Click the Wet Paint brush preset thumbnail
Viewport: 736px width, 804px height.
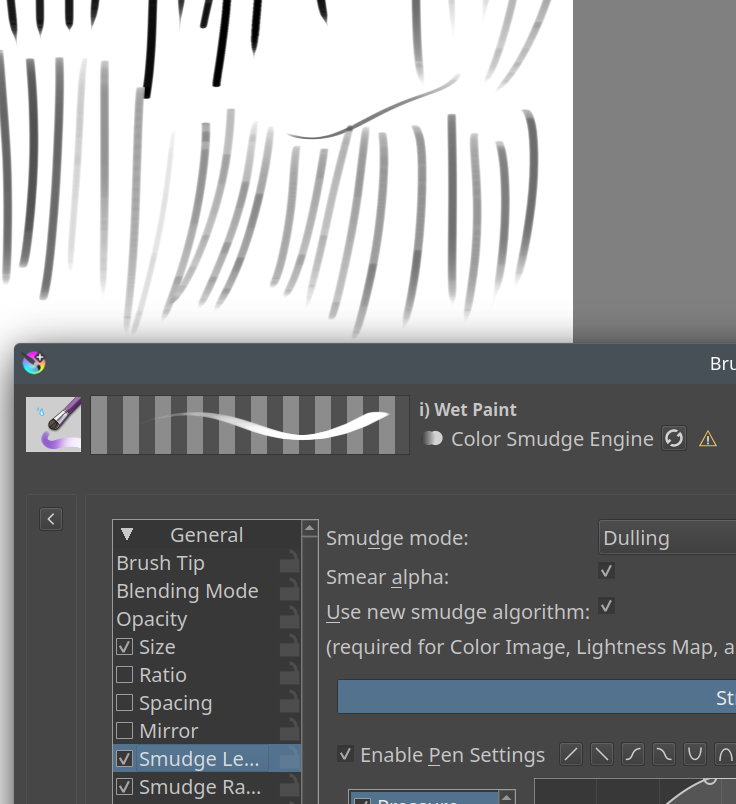[53, 425]
